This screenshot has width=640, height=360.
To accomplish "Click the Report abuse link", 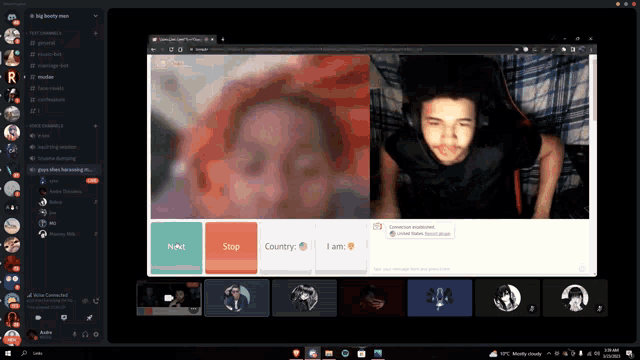I will (438, 233).
